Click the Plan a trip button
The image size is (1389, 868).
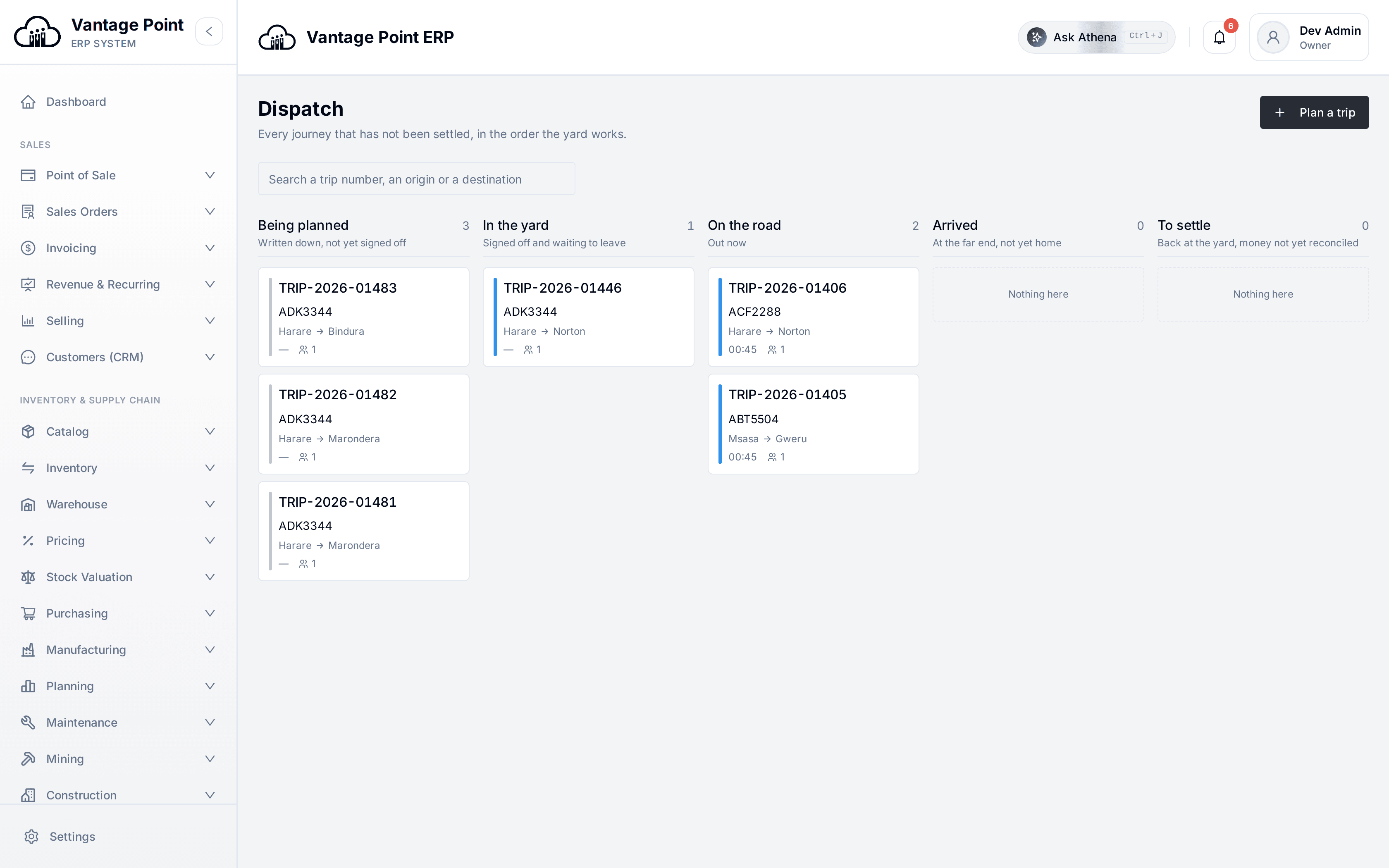pyautogui.click(x=1314, y=112)
